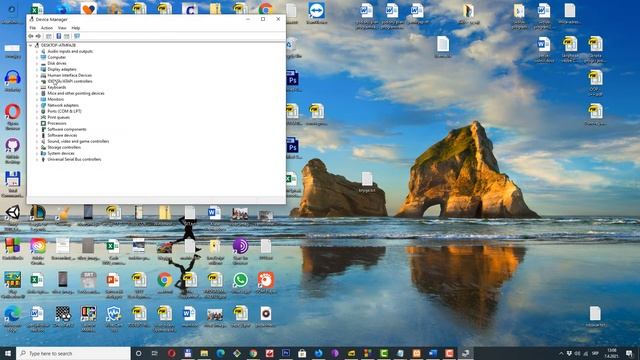Open the View menu
640x360 pixels.
pyautogui.click(x=62, y=28)
